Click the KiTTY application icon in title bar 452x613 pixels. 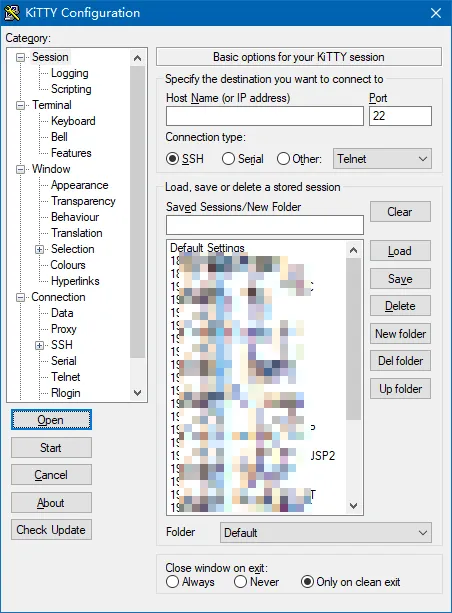coord(12,13)
